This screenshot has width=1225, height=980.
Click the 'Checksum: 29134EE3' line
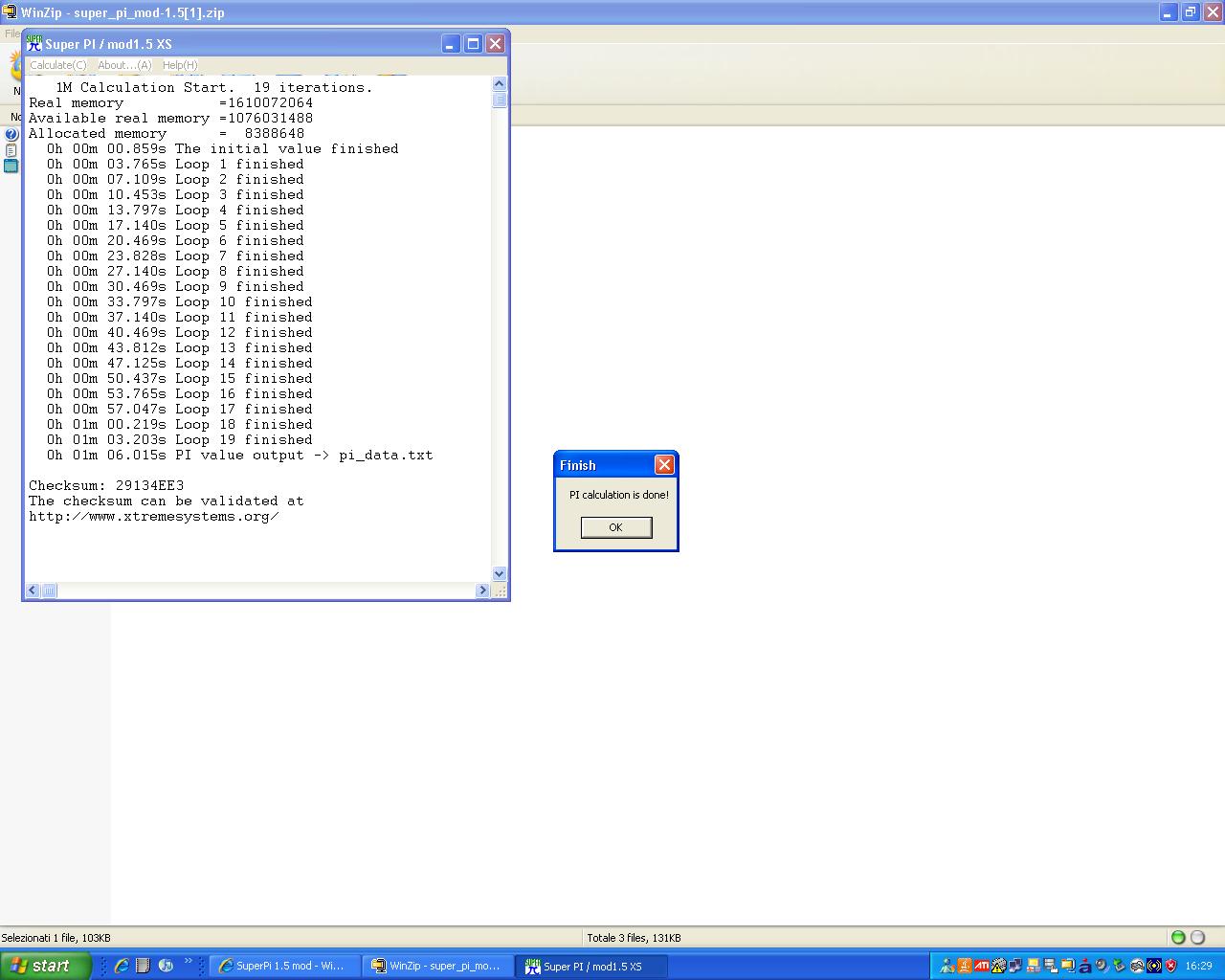(106, 485)
